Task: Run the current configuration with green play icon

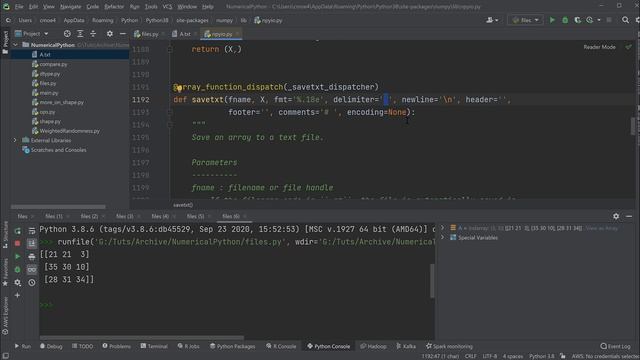Action: 552,20
